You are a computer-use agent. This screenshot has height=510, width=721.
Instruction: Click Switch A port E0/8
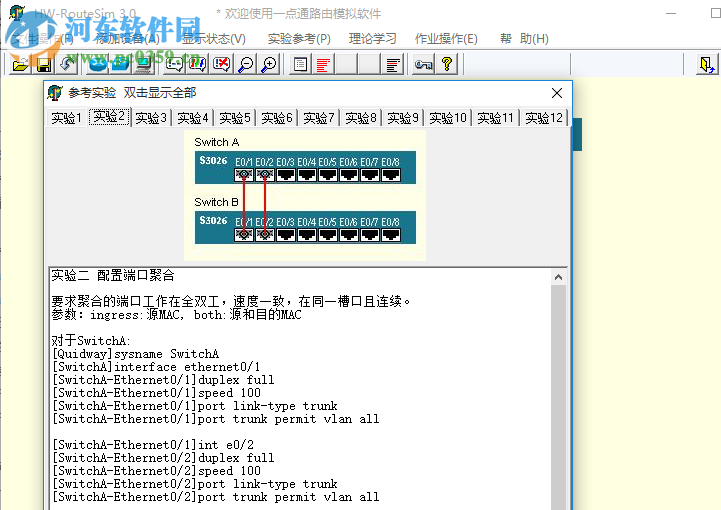pos(391,175)
